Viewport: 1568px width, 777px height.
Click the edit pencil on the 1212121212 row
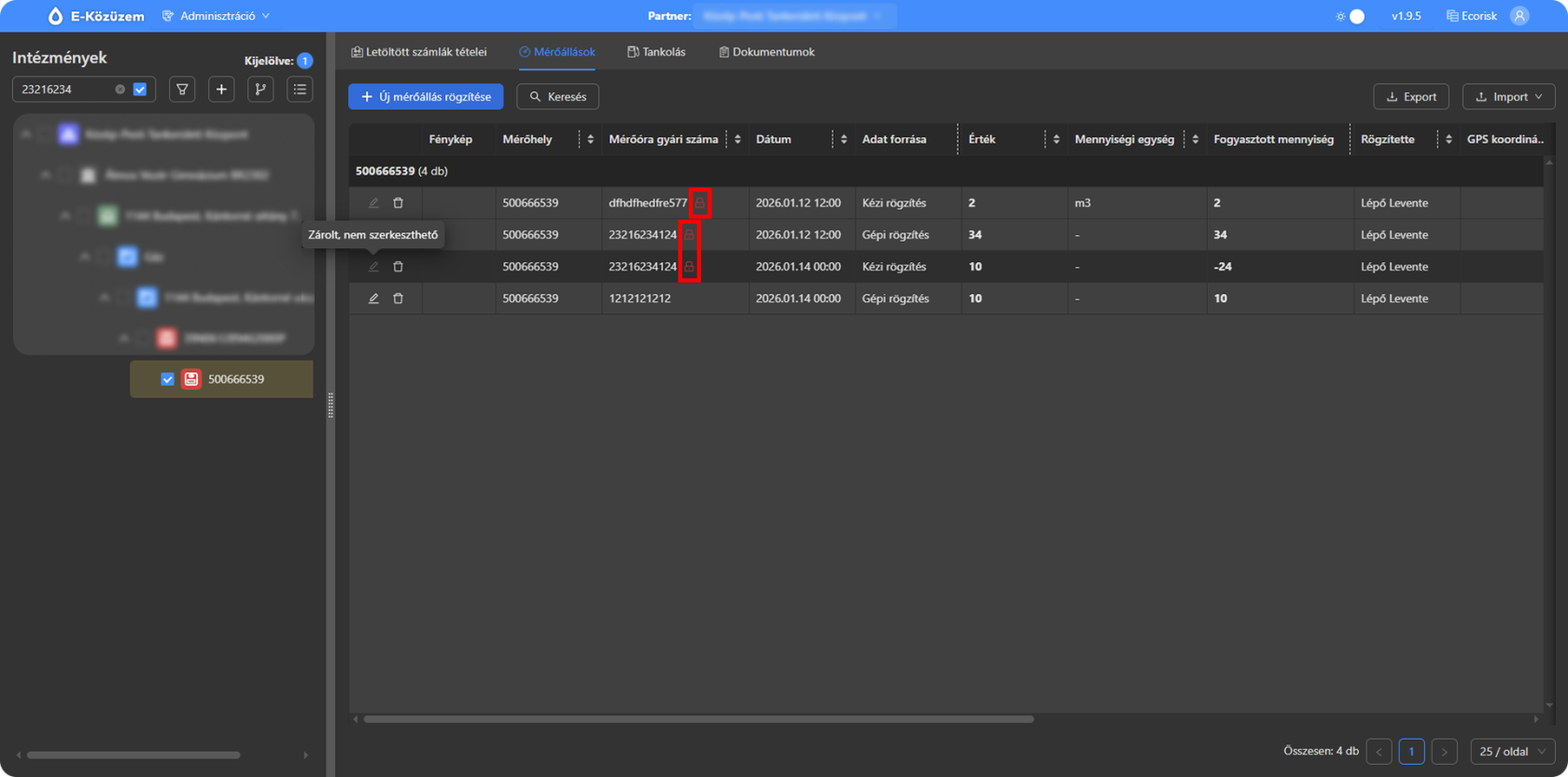point(373,298)
